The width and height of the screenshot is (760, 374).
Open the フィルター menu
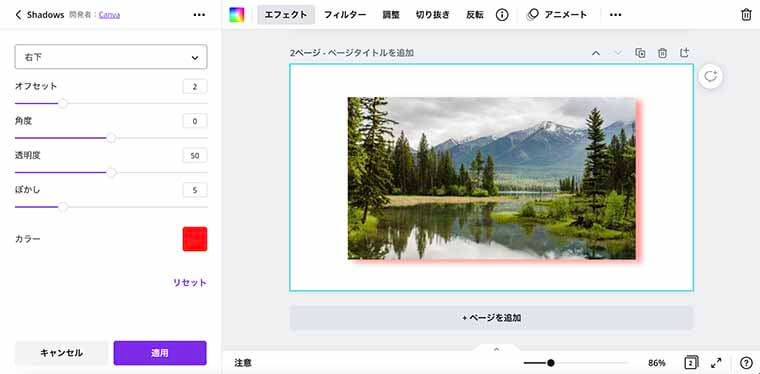345,15
